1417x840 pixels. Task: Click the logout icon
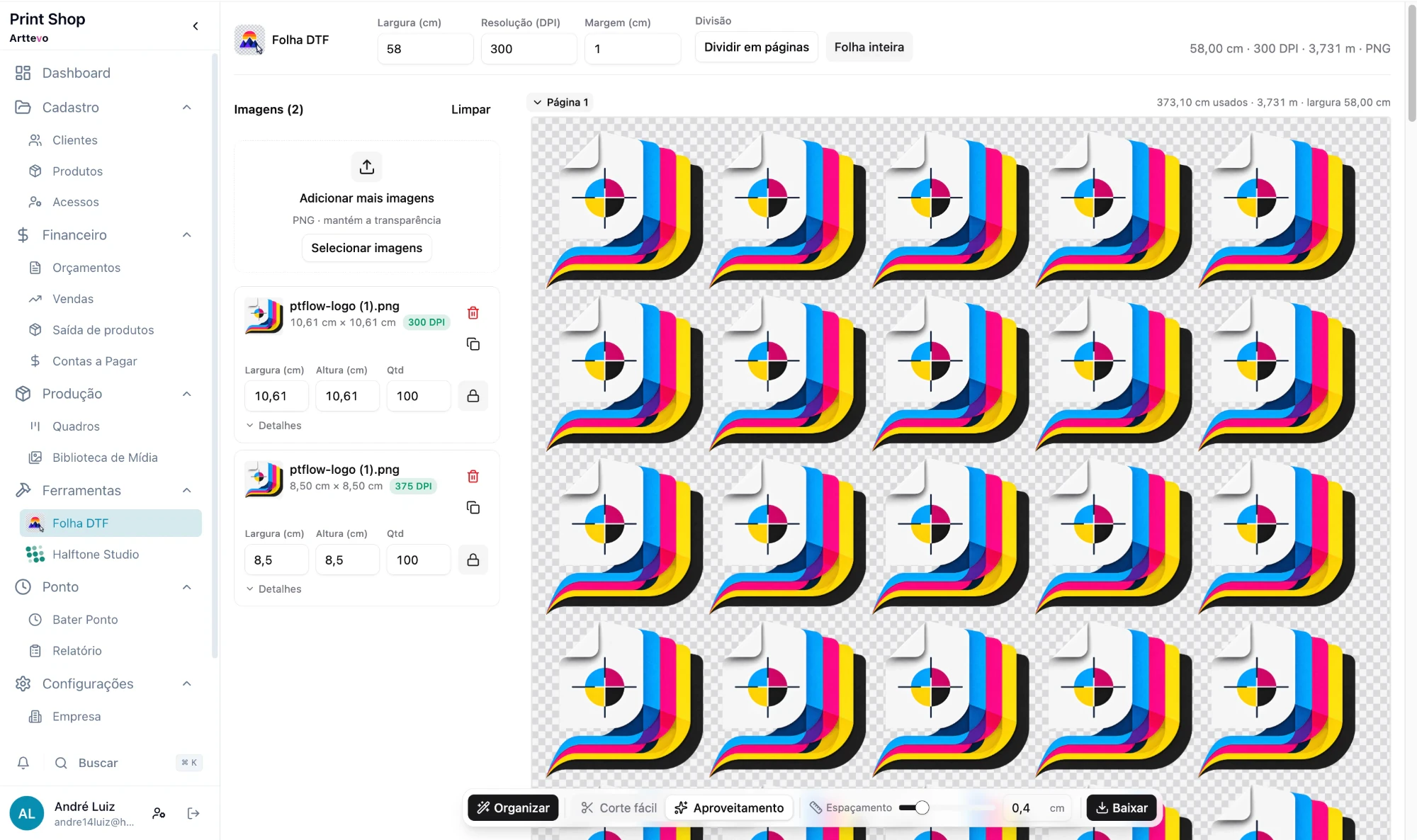pos(193,814)
